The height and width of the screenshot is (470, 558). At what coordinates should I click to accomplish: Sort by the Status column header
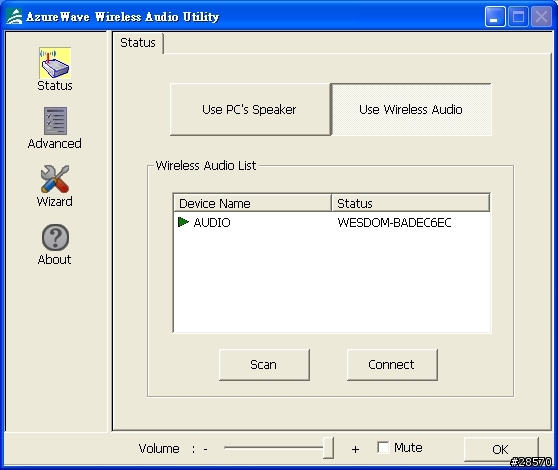tap(410, 203)
